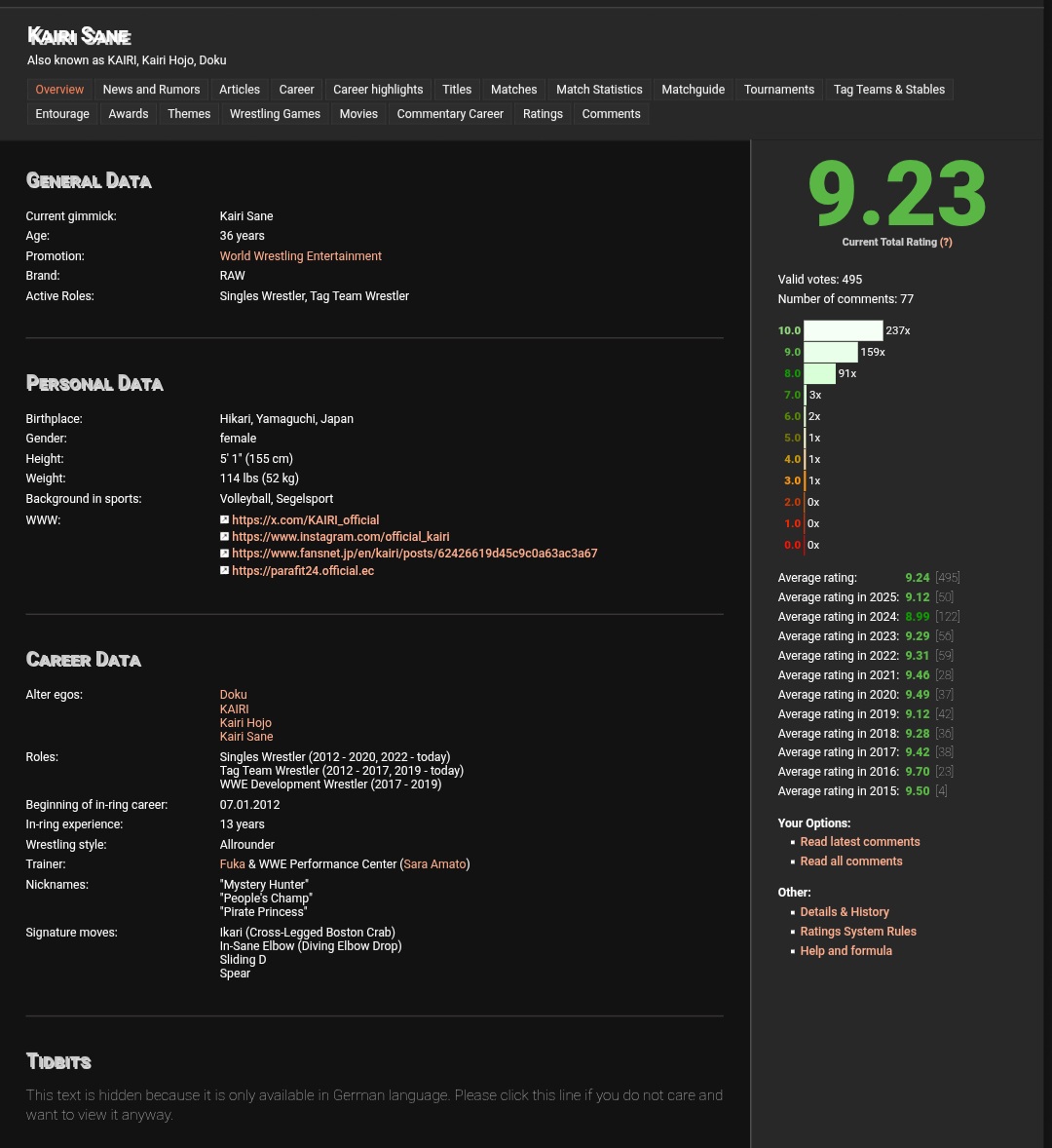Viewport: 1052px width, 1148px height.
Task: Click the external link icon beside x.com URL
Action: [224, 520]
